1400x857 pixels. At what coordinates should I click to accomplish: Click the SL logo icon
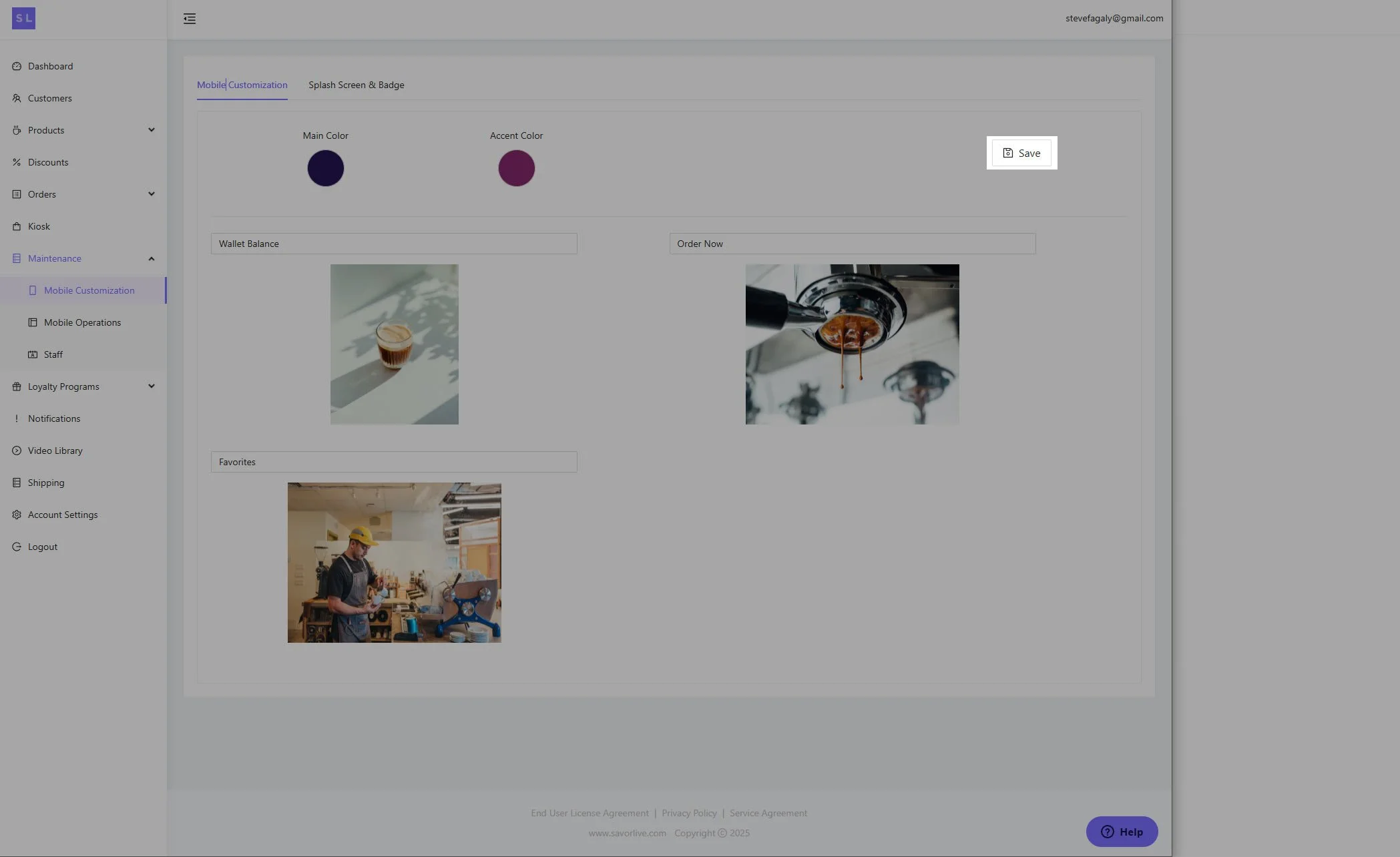click(23, 19)
